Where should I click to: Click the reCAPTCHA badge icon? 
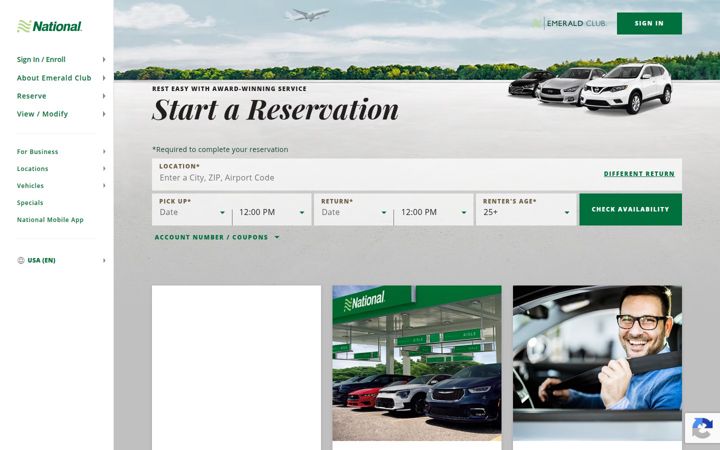pos(702,428)
